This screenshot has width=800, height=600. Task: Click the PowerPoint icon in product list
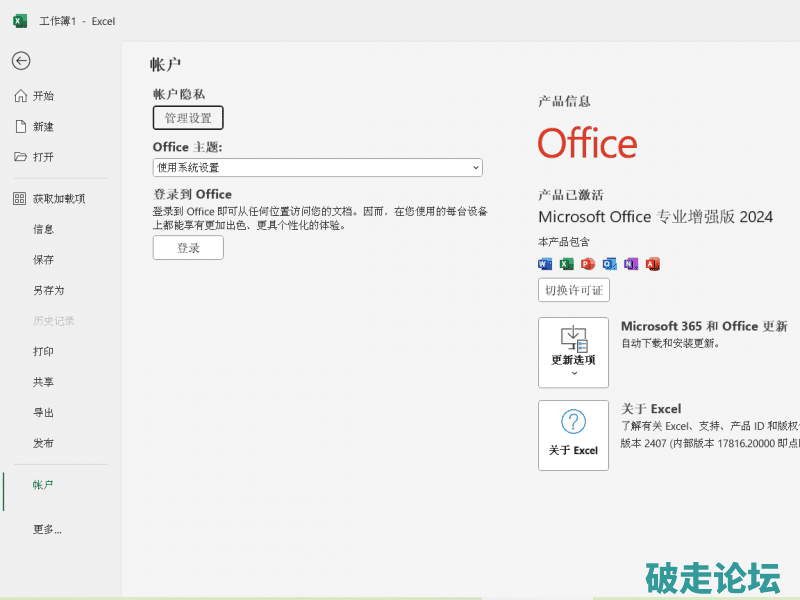588,264
